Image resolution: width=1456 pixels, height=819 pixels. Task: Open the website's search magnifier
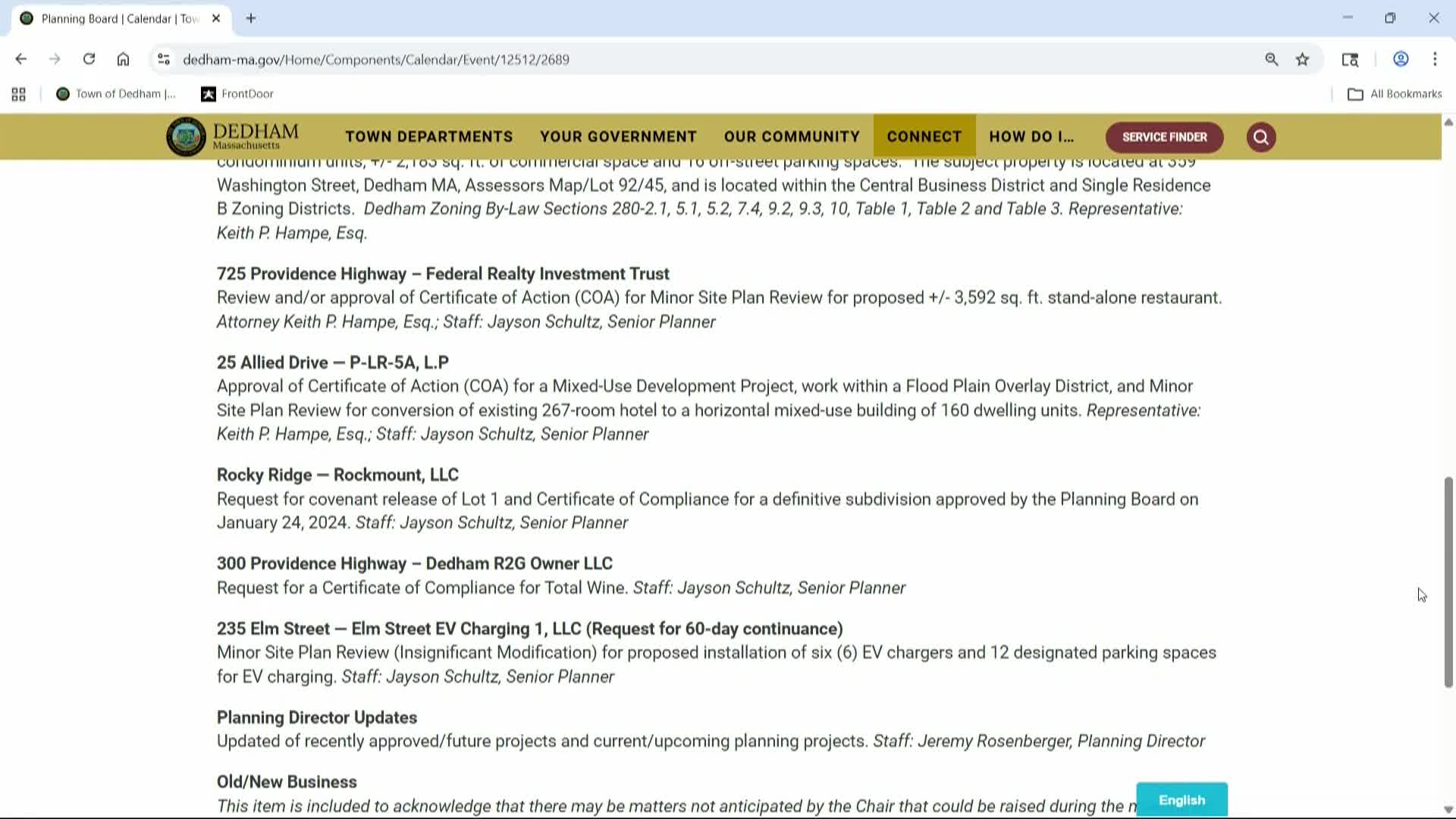click(x=1260, y=136)
